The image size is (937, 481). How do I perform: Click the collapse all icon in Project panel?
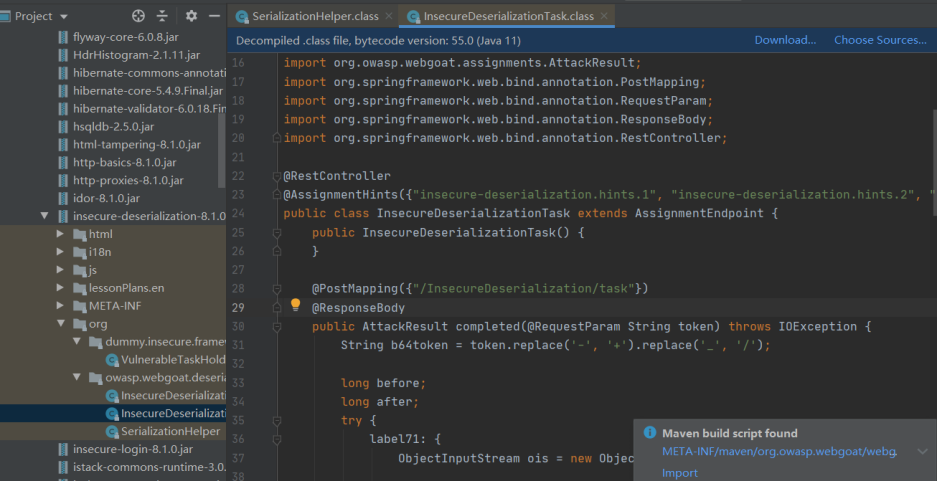point(163,16)
